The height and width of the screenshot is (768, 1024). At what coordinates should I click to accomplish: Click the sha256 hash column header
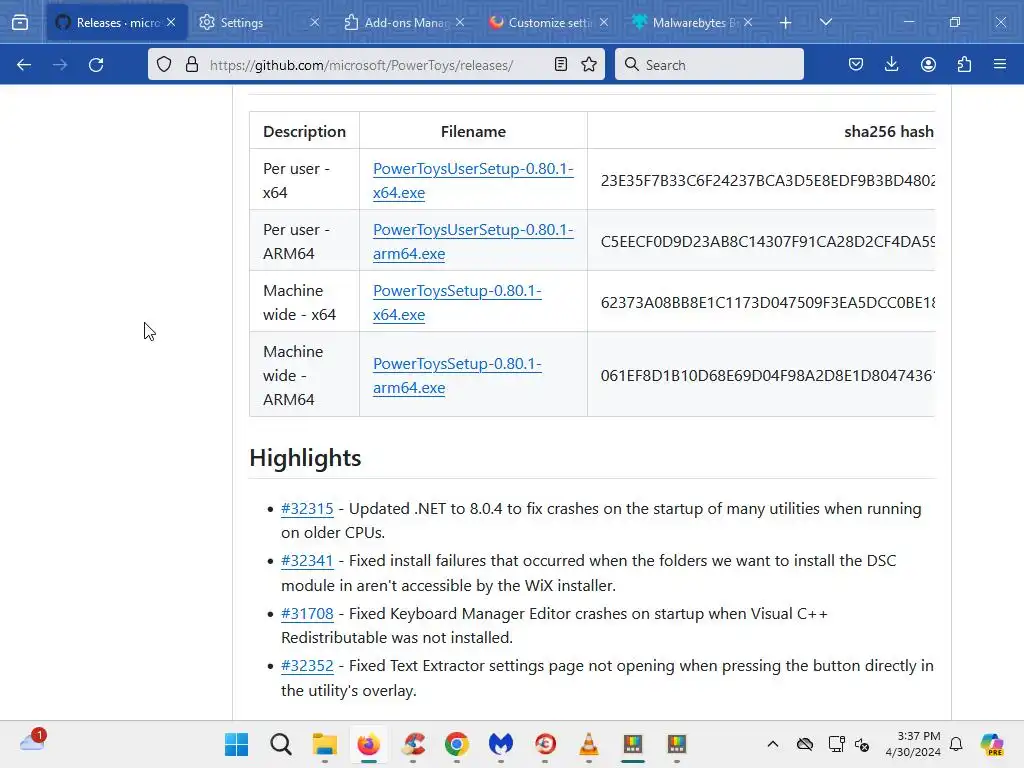click(x=889, y=131)
